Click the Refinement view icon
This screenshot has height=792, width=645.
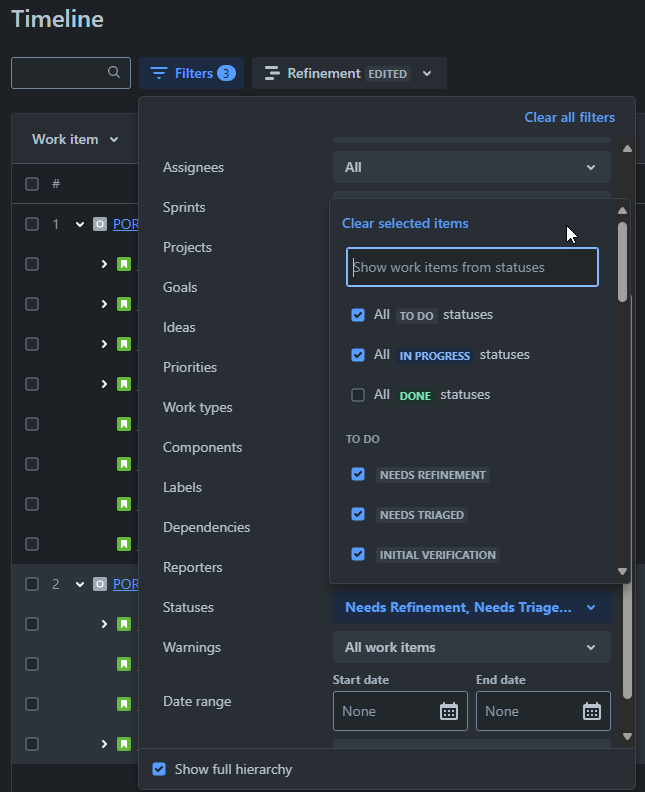coord(272,73)
